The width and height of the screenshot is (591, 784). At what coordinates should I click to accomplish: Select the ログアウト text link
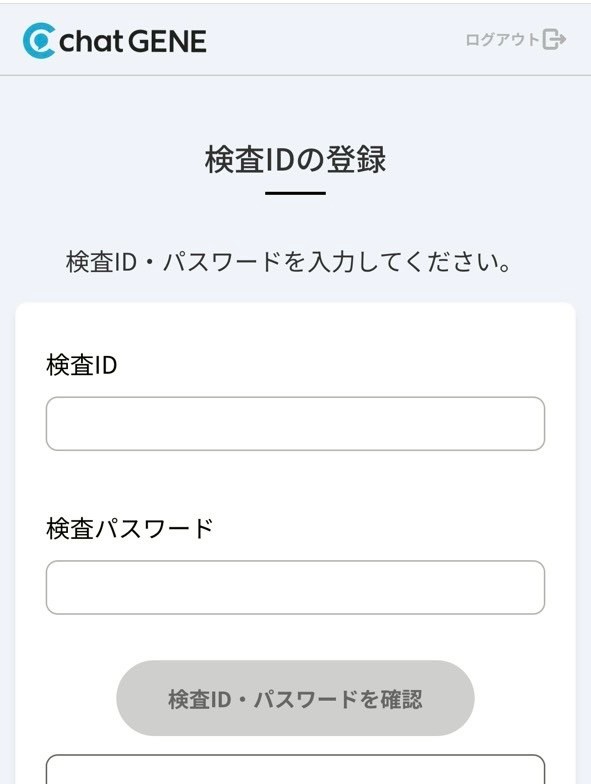click(x=502, y=40)
